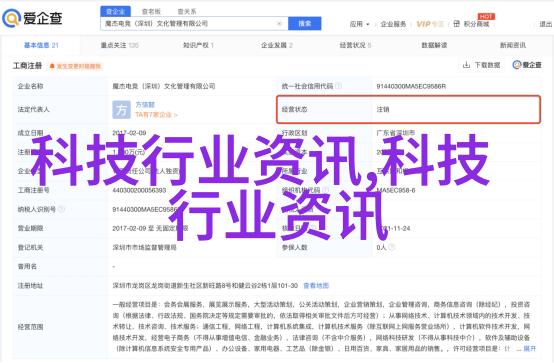Click the 2017-02-09 至 无固定期限 business term
The height and width of the screenshot is (363, 554).
[x=150, y=228]
